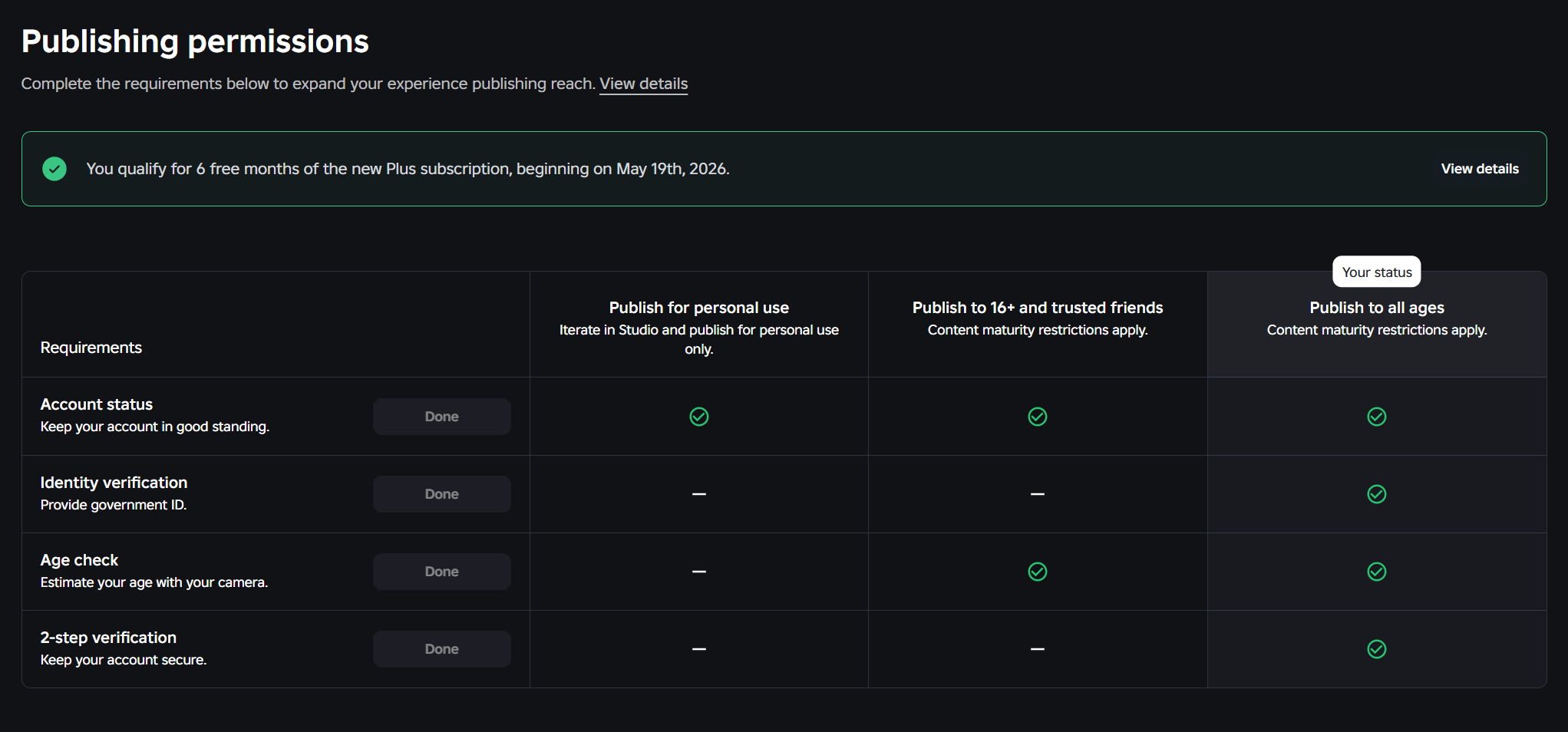The width and height of the screenshot is (1568, 732).
Task: Open the View details link under the heading
Action: pos(643,84)
